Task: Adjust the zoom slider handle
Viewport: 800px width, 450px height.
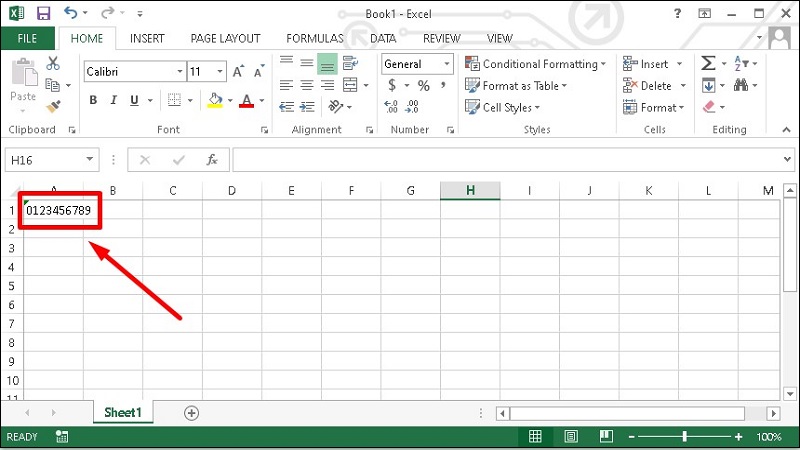Action: [x=685, y=437]
